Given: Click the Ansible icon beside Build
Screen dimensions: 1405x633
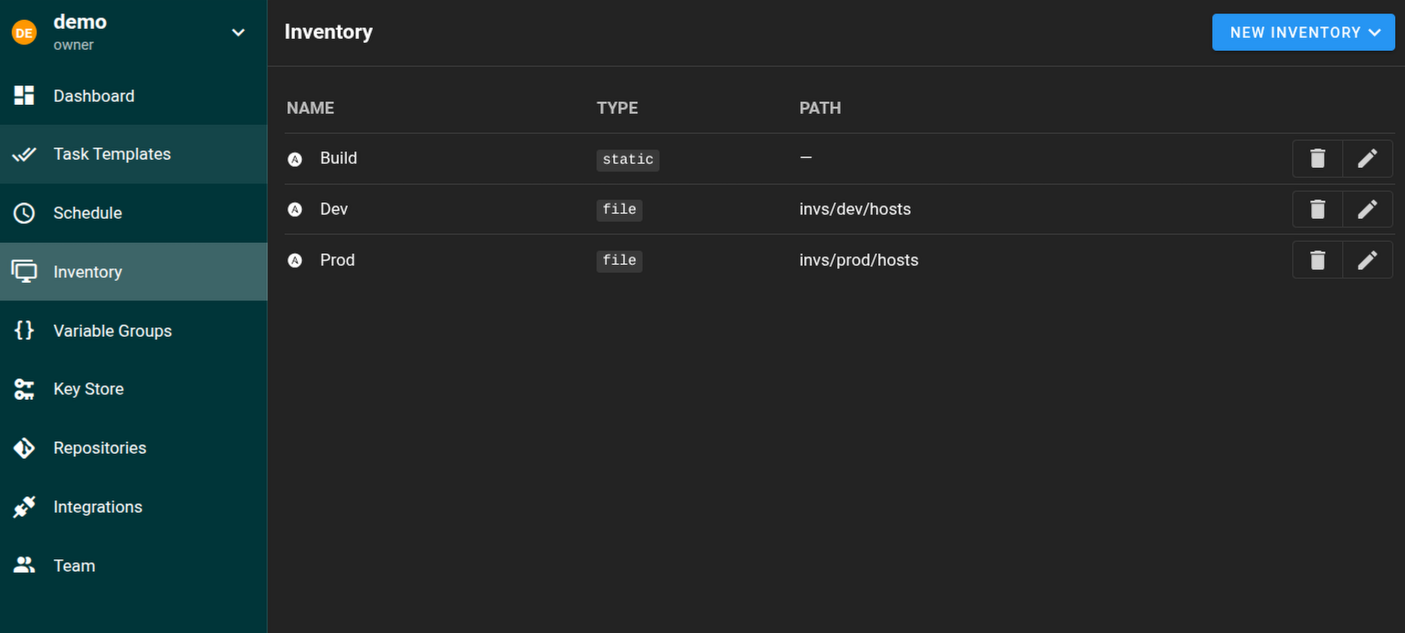Looking at the screenshot, I should click(295, 159).
